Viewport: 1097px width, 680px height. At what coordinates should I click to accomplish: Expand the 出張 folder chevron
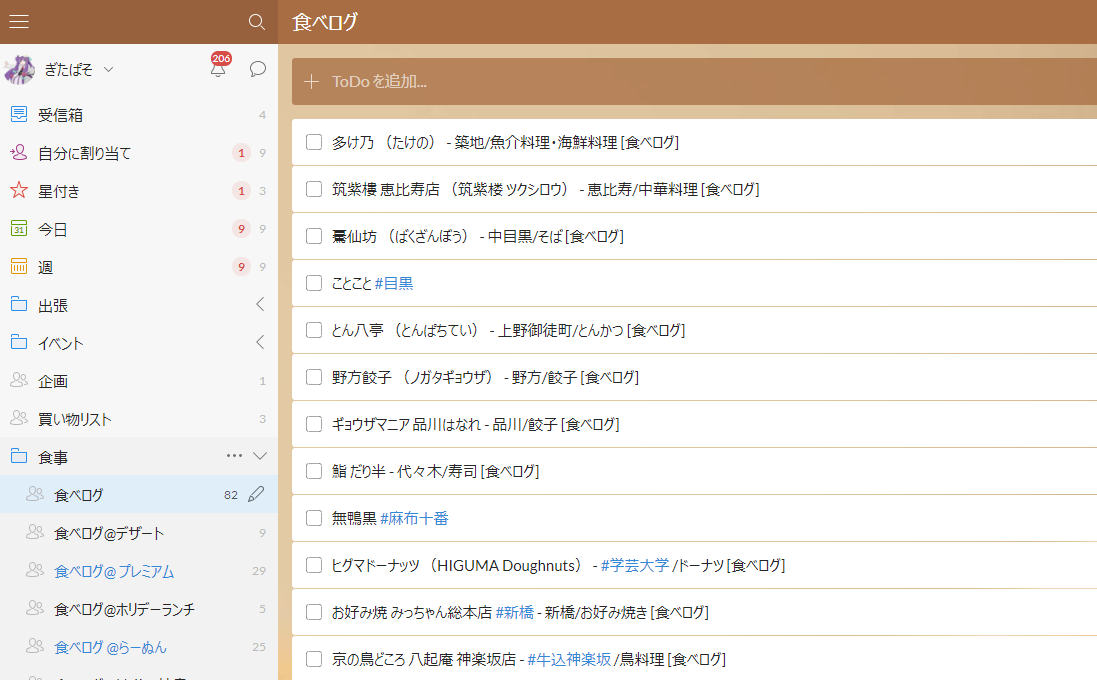point(260,304)
